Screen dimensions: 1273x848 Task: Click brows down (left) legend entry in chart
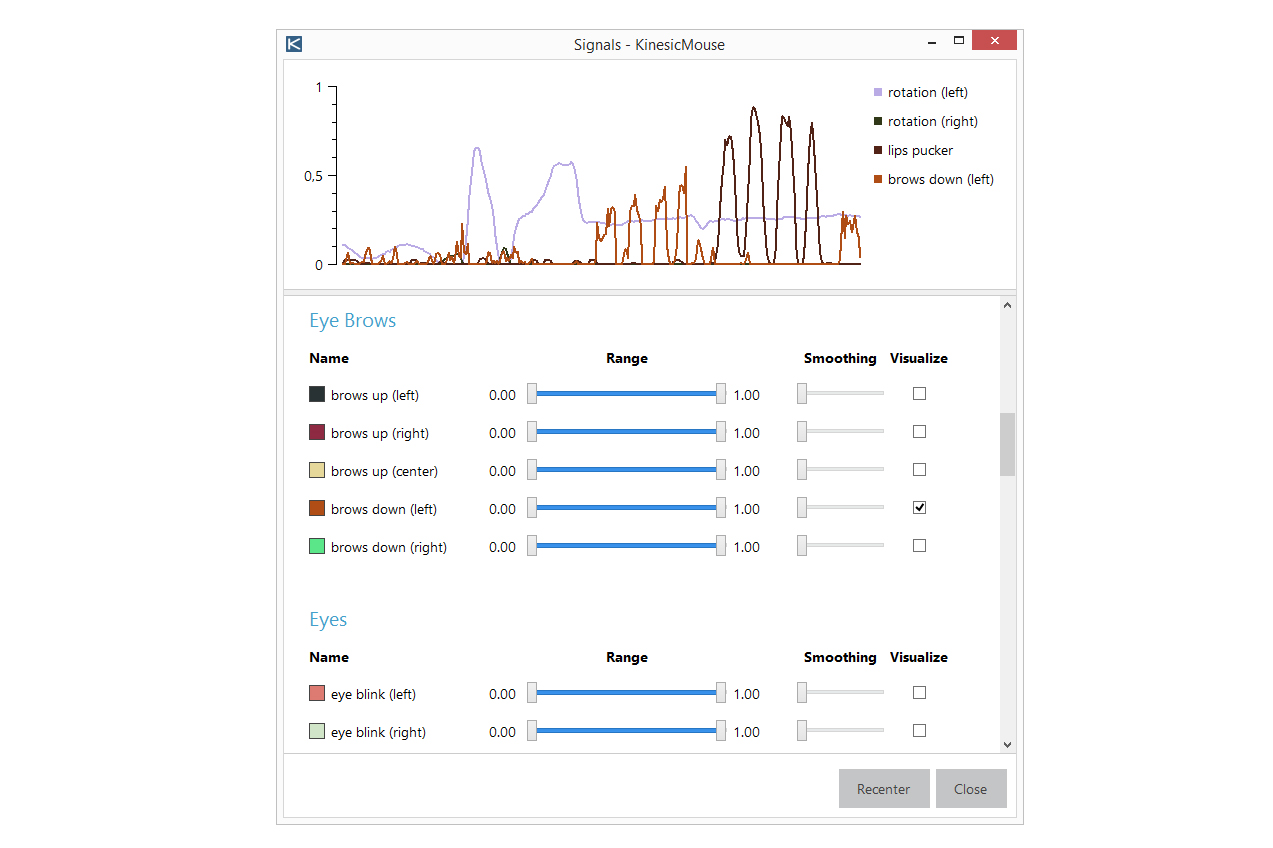pyautogui.click(x=934, y=179)
